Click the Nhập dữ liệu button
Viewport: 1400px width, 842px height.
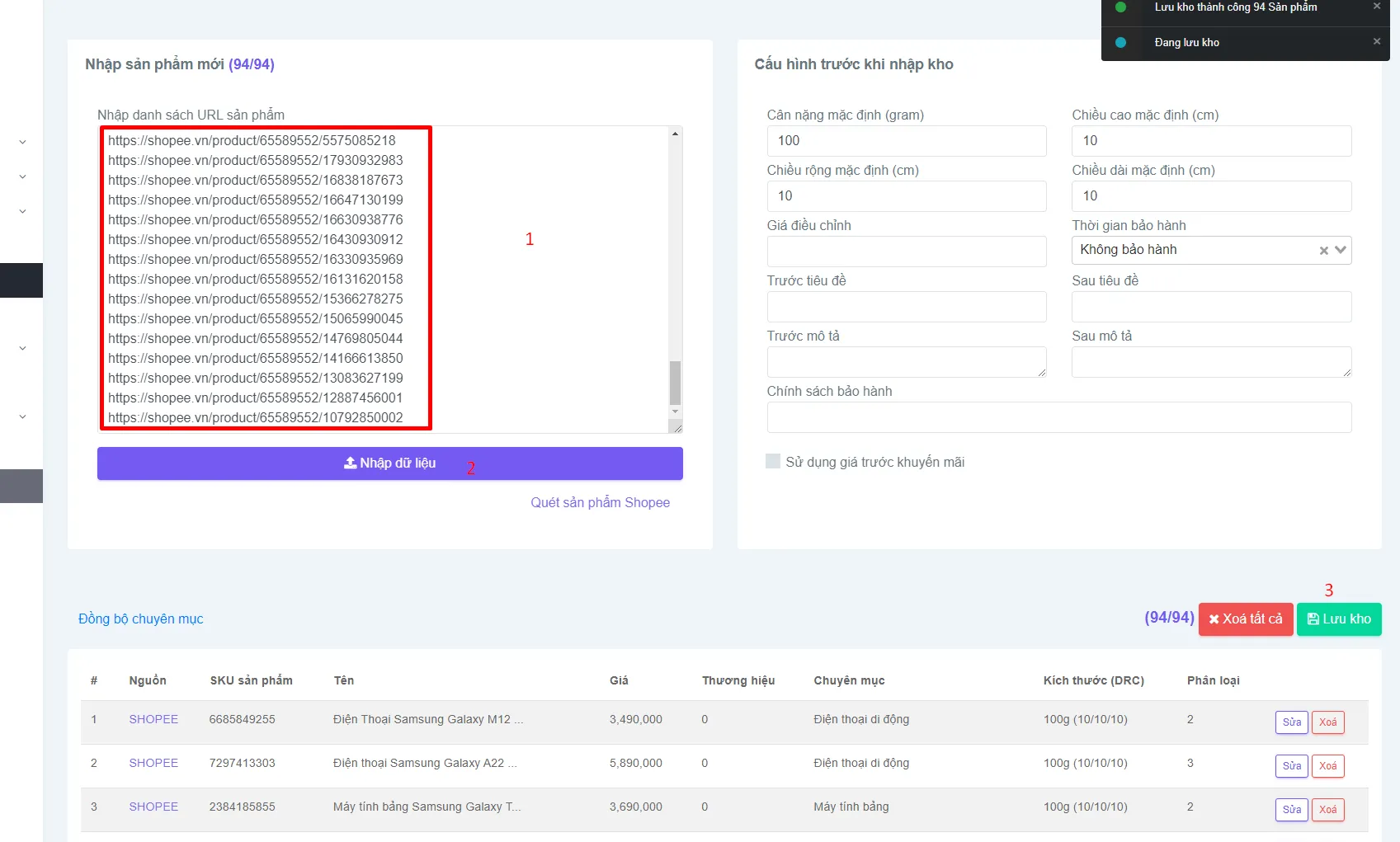tap(390, 463)
